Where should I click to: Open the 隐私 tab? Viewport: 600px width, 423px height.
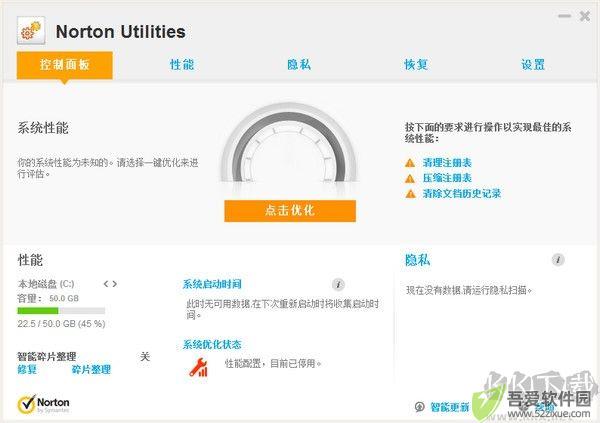coord(299,65)
